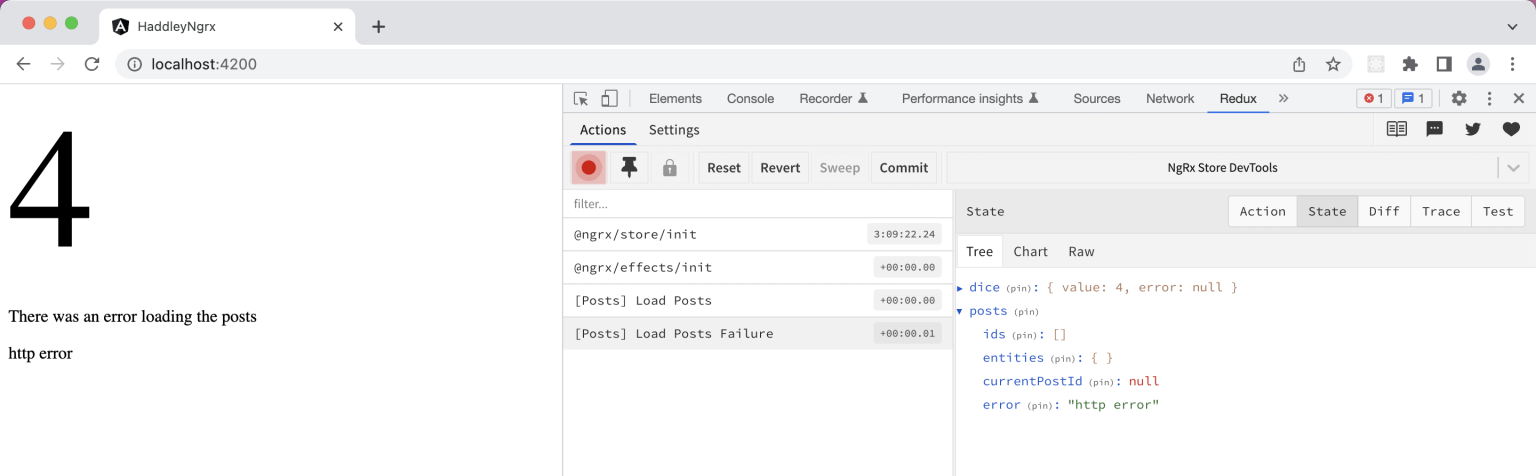The height and width of the screenshot is (476, 1536).
Task: Open DevTools settings gear icon
Action: pyautogui.click(x=1459, y=98)
